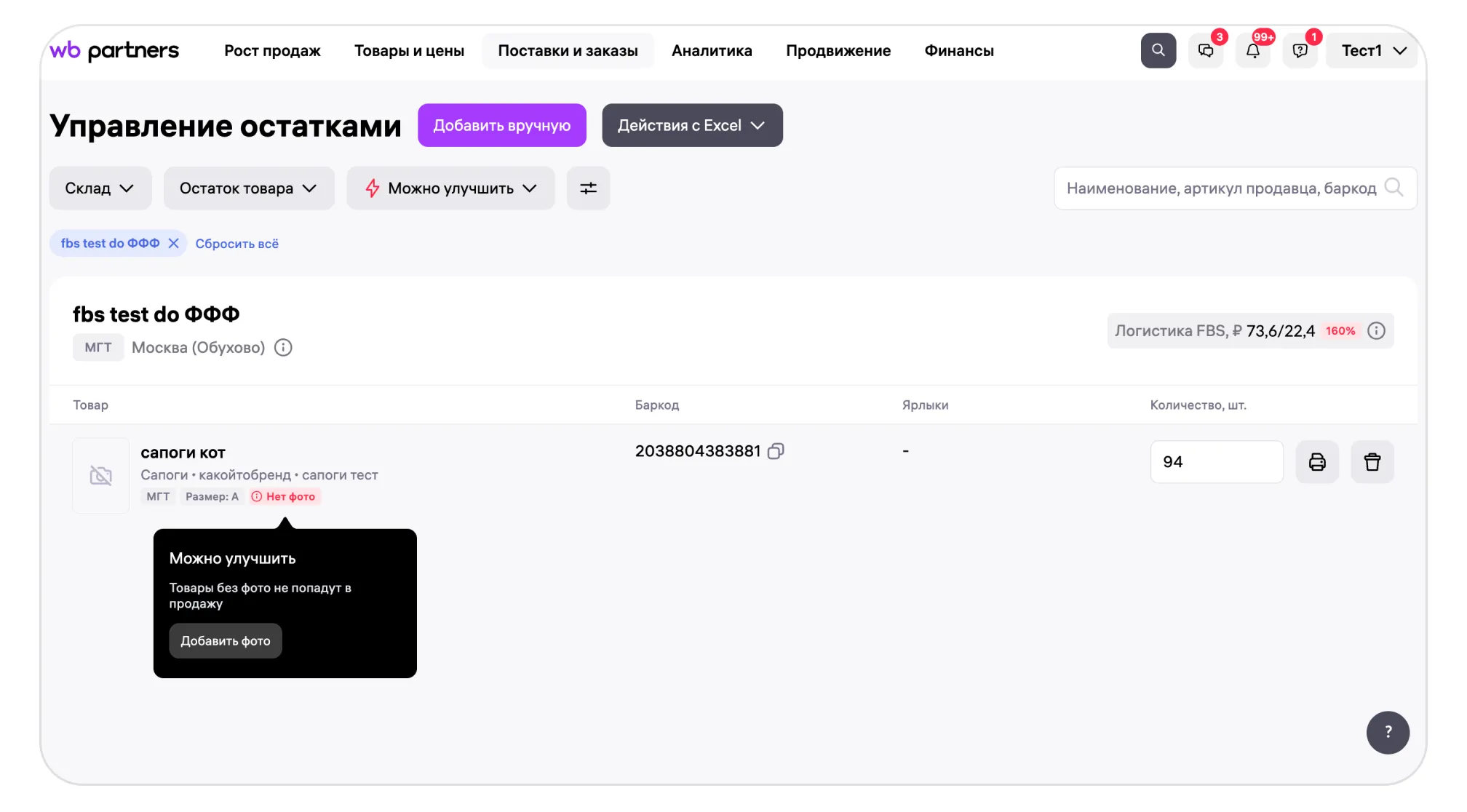The height and width of the screenshot is (812, 1467).
Task: Delete сапоги кот stock row
Action: pyautogui.click(x=1372, y=462)
